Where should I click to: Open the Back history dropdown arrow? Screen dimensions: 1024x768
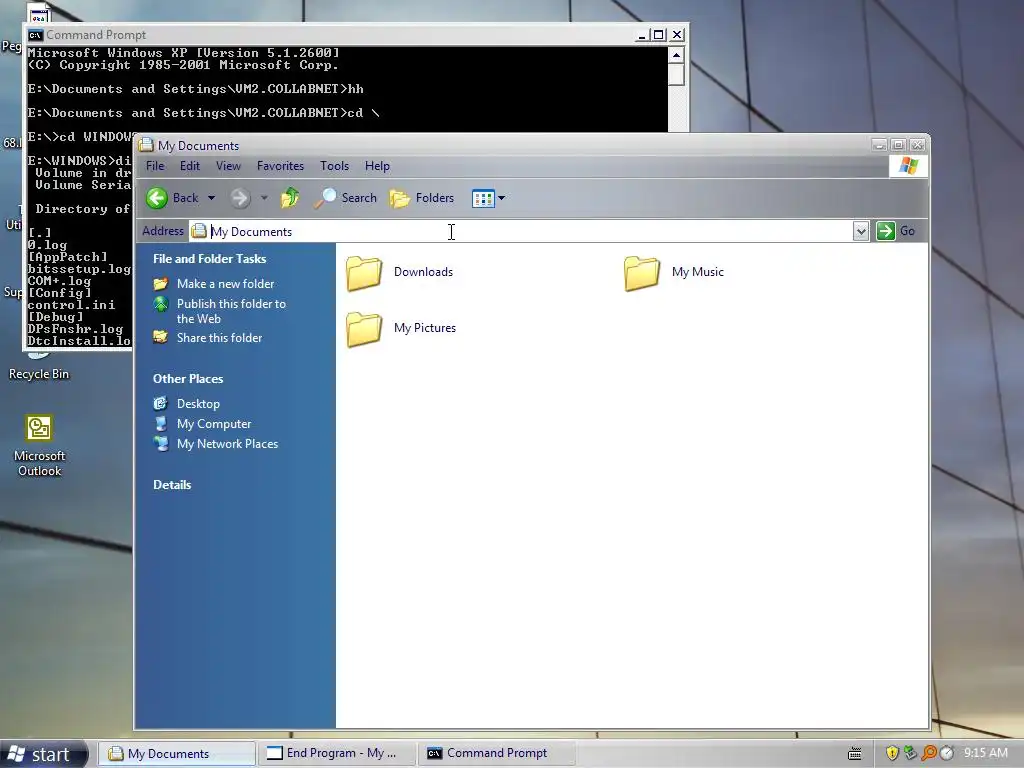point(211,198)
